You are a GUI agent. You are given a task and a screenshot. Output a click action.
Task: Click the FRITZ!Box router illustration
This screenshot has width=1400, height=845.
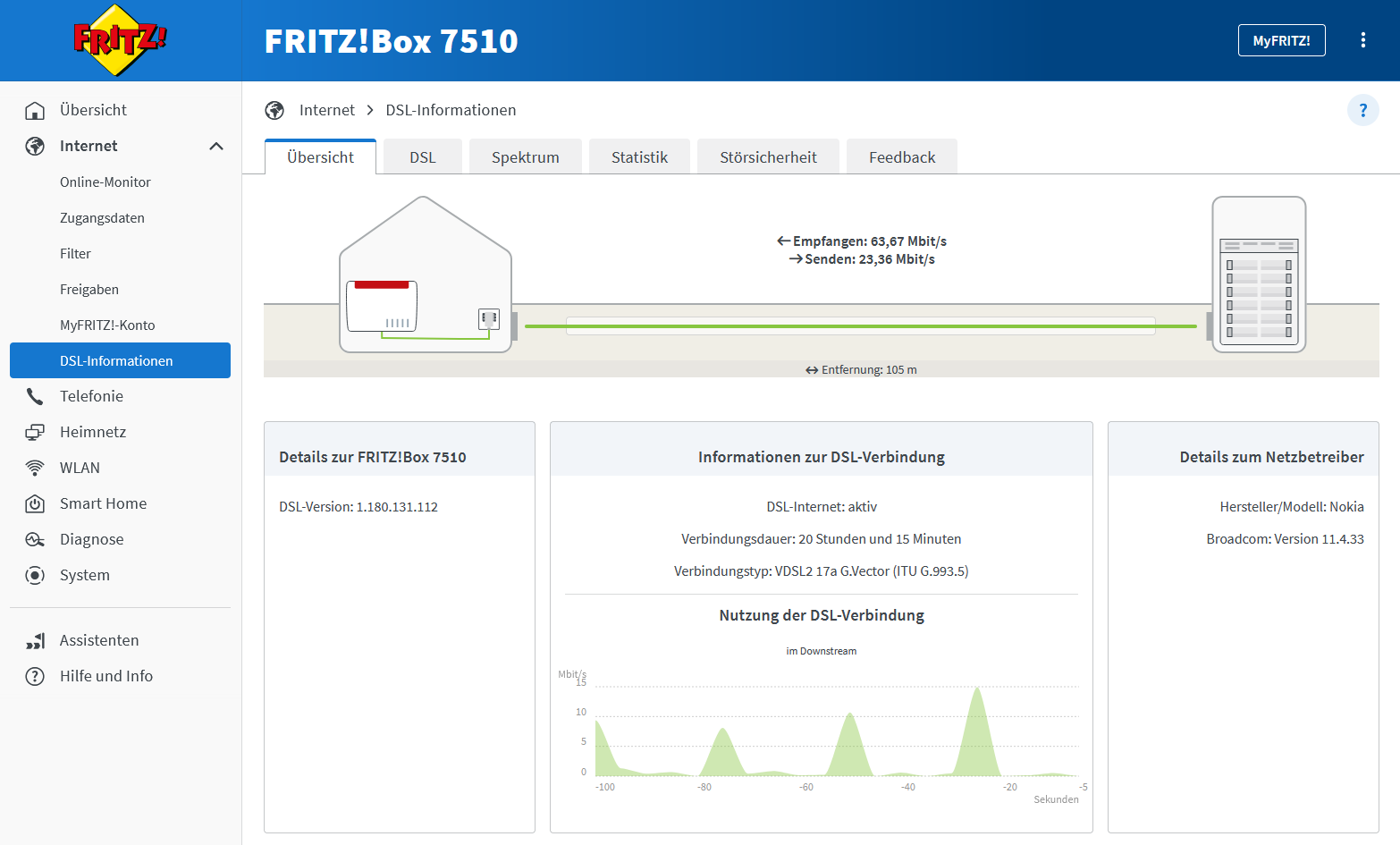(x=382, y=307)
